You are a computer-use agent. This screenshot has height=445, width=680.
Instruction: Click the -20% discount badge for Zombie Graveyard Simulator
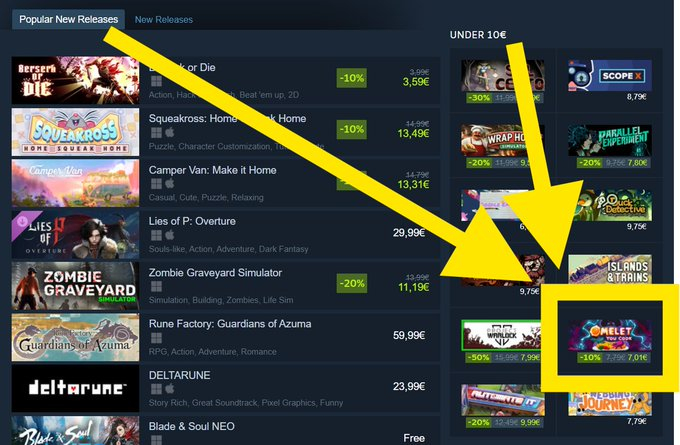pyautogui.click(x=352, y=283)
